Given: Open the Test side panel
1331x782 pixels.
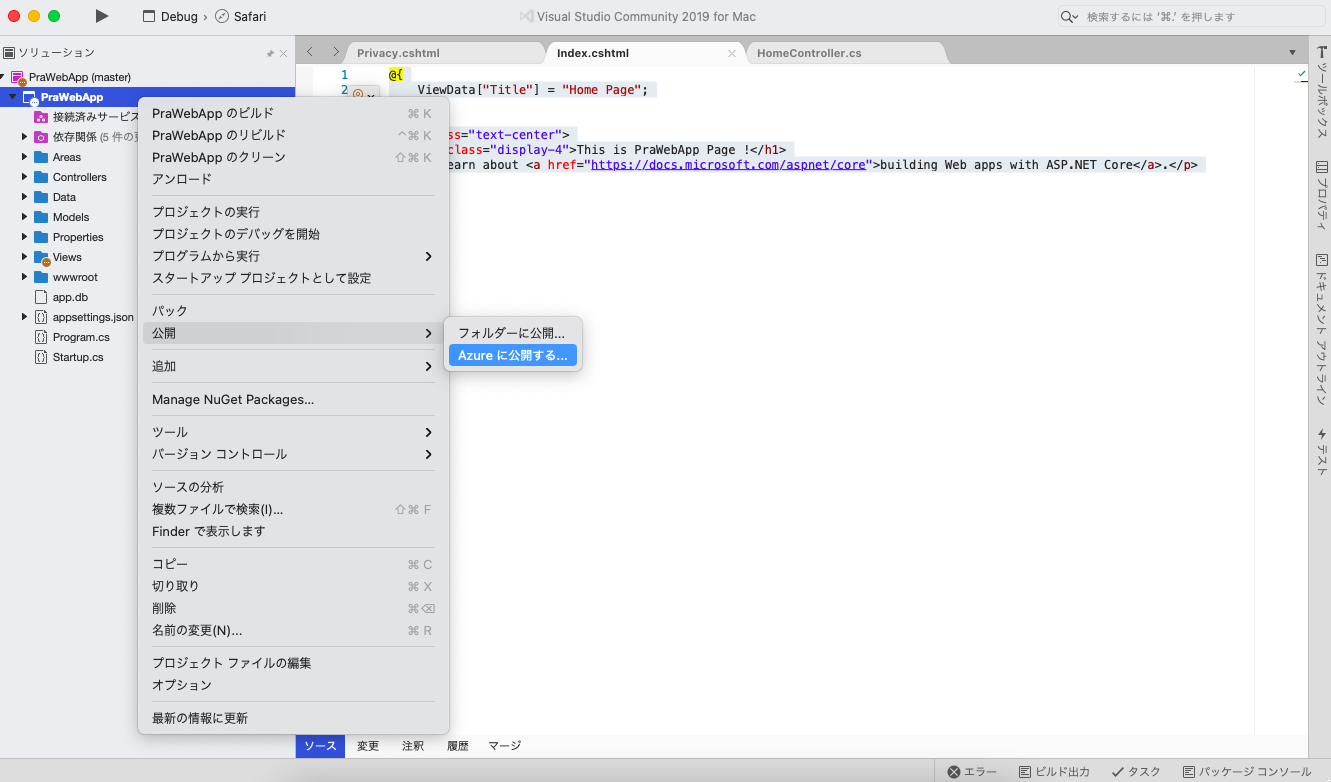Looking at the screenshot, I should pos(1321,450).
